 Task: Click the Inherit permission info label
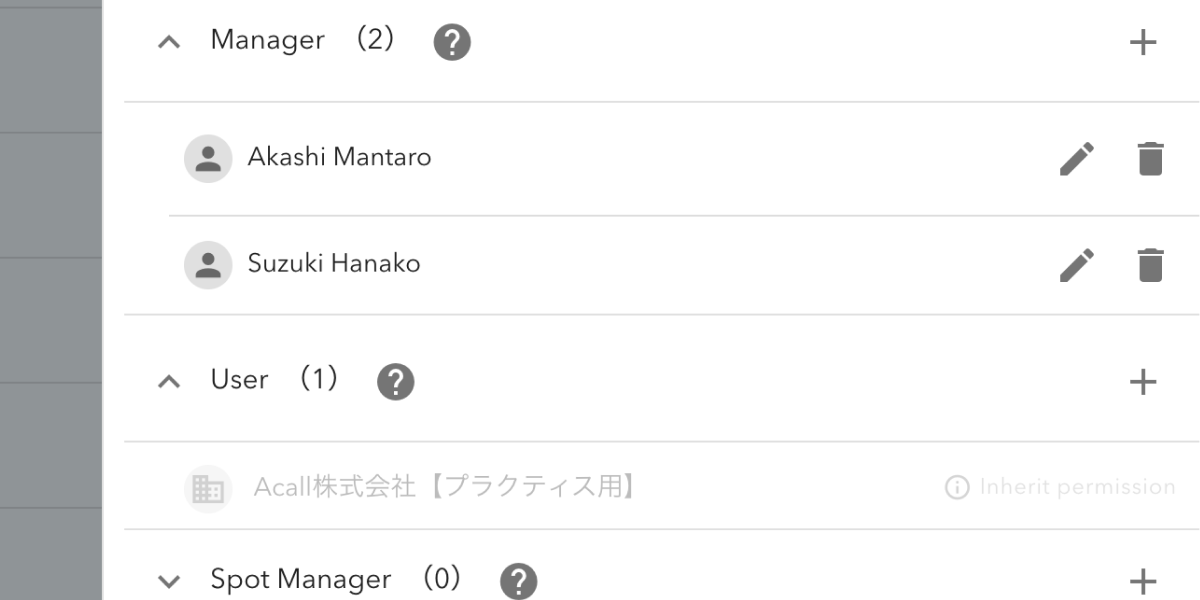point(1060,487)
